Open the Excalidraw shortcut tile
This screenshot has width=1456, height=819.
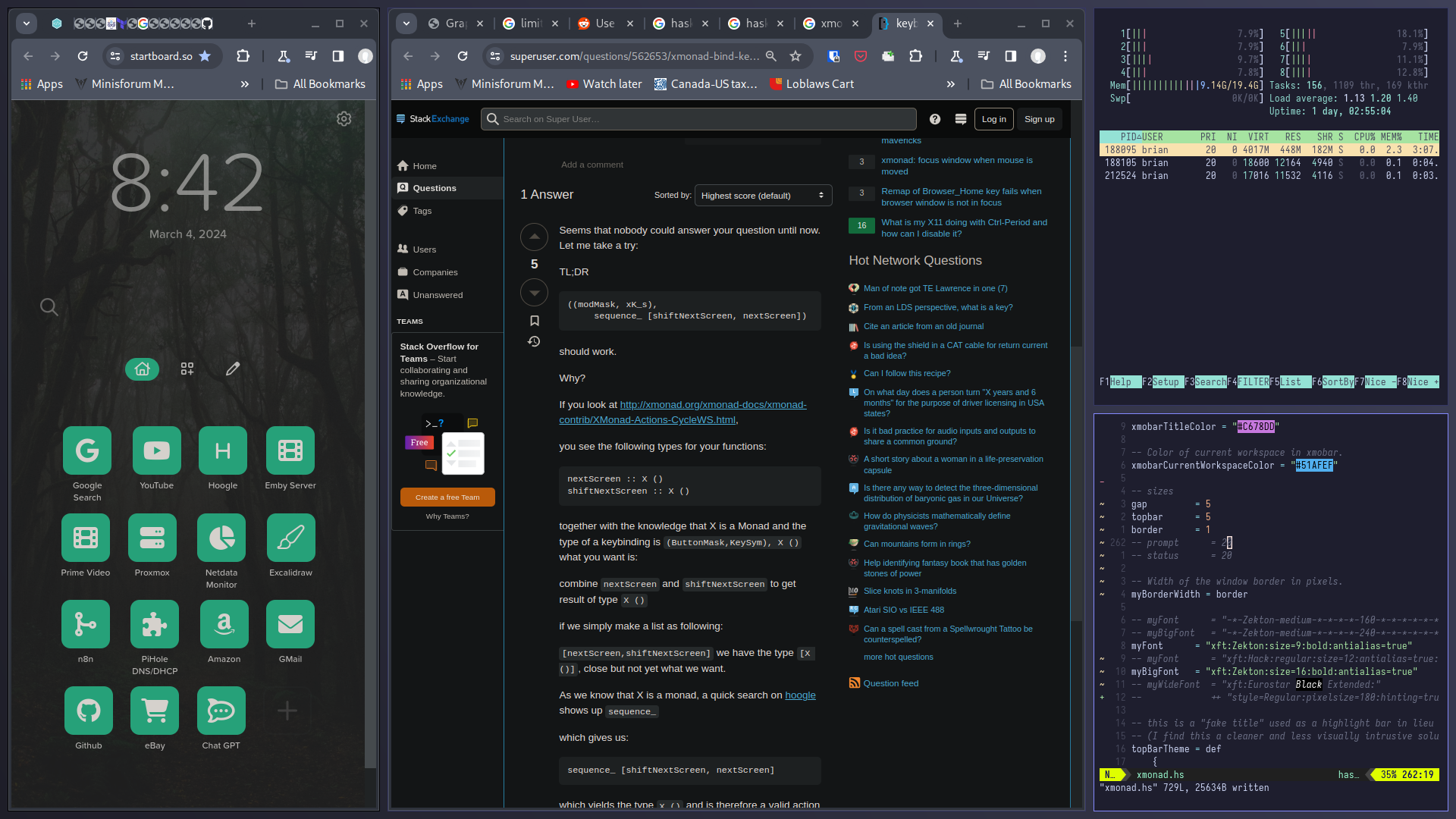(291, 538)
